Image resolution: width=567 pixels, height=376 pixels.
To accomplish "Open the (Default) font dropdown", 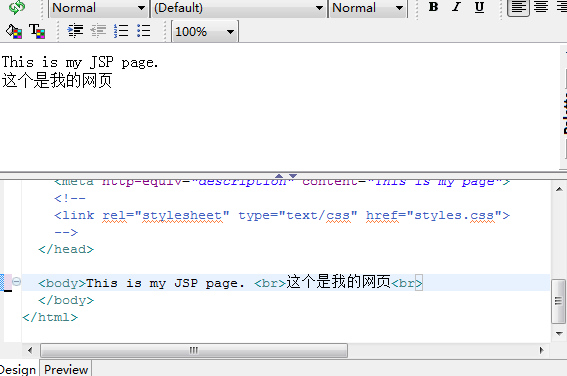I will click(239, 8).
